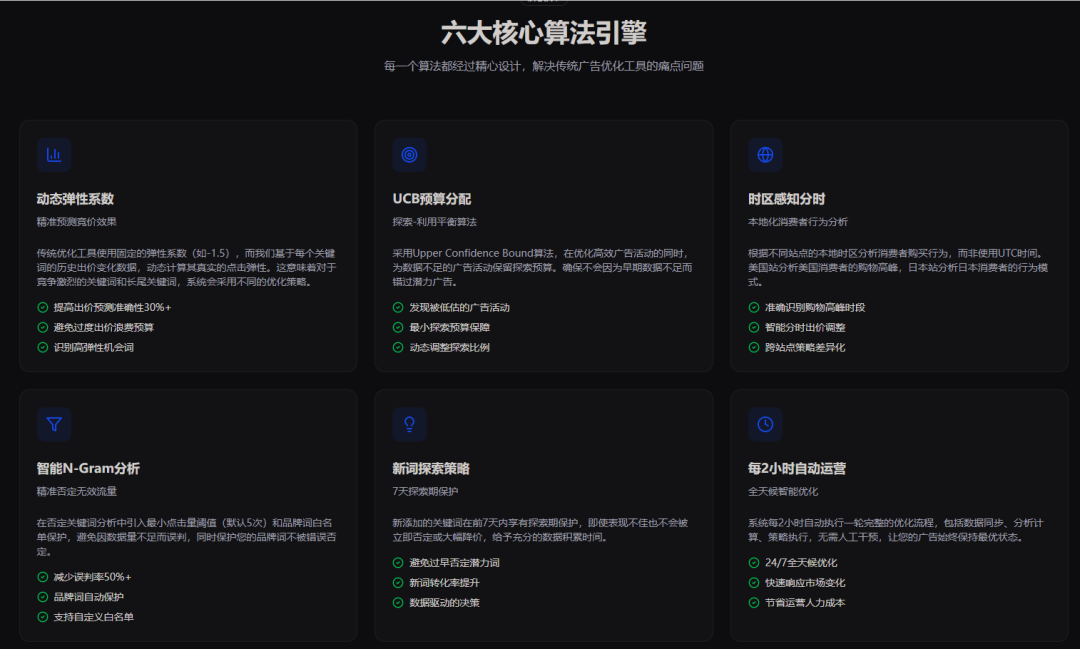Viewport: 1080px width, 649px height.
Task: Click the 每2小时自动运营 heading
Action: tap(797, 468)
